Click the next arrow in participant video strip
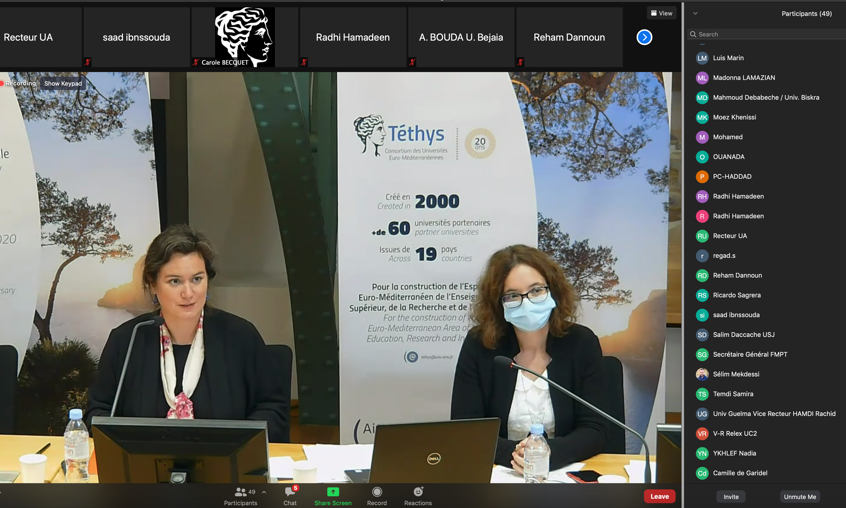Screen dimensions: 846x508 point(644,37)
